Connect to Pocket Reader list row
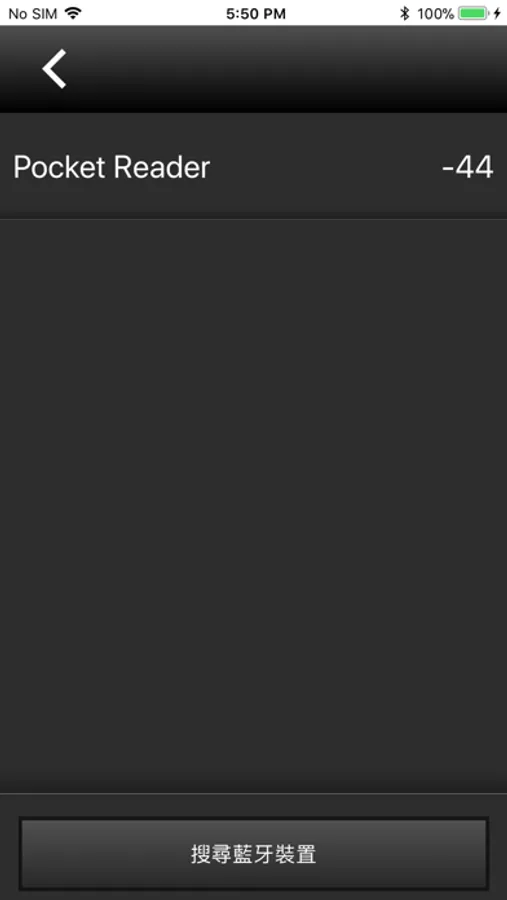Image resolution: width=507 pixels, height=900 pixels. click(253, 167)
